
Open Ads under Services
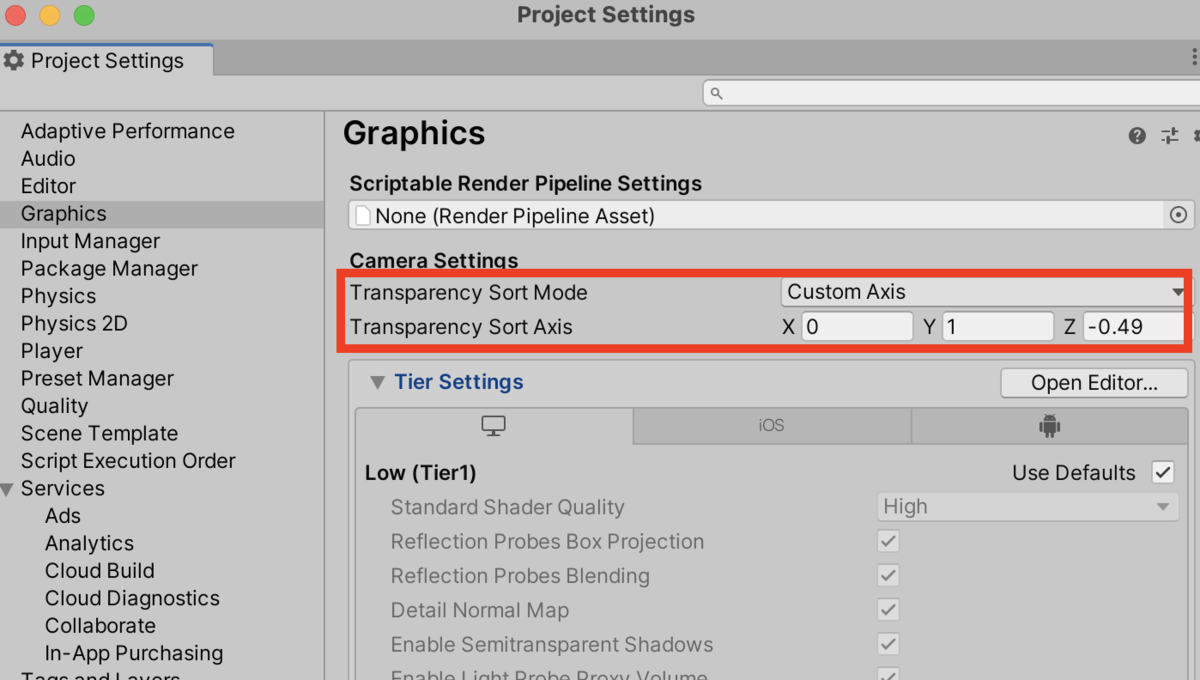click(x=63, y=516)
